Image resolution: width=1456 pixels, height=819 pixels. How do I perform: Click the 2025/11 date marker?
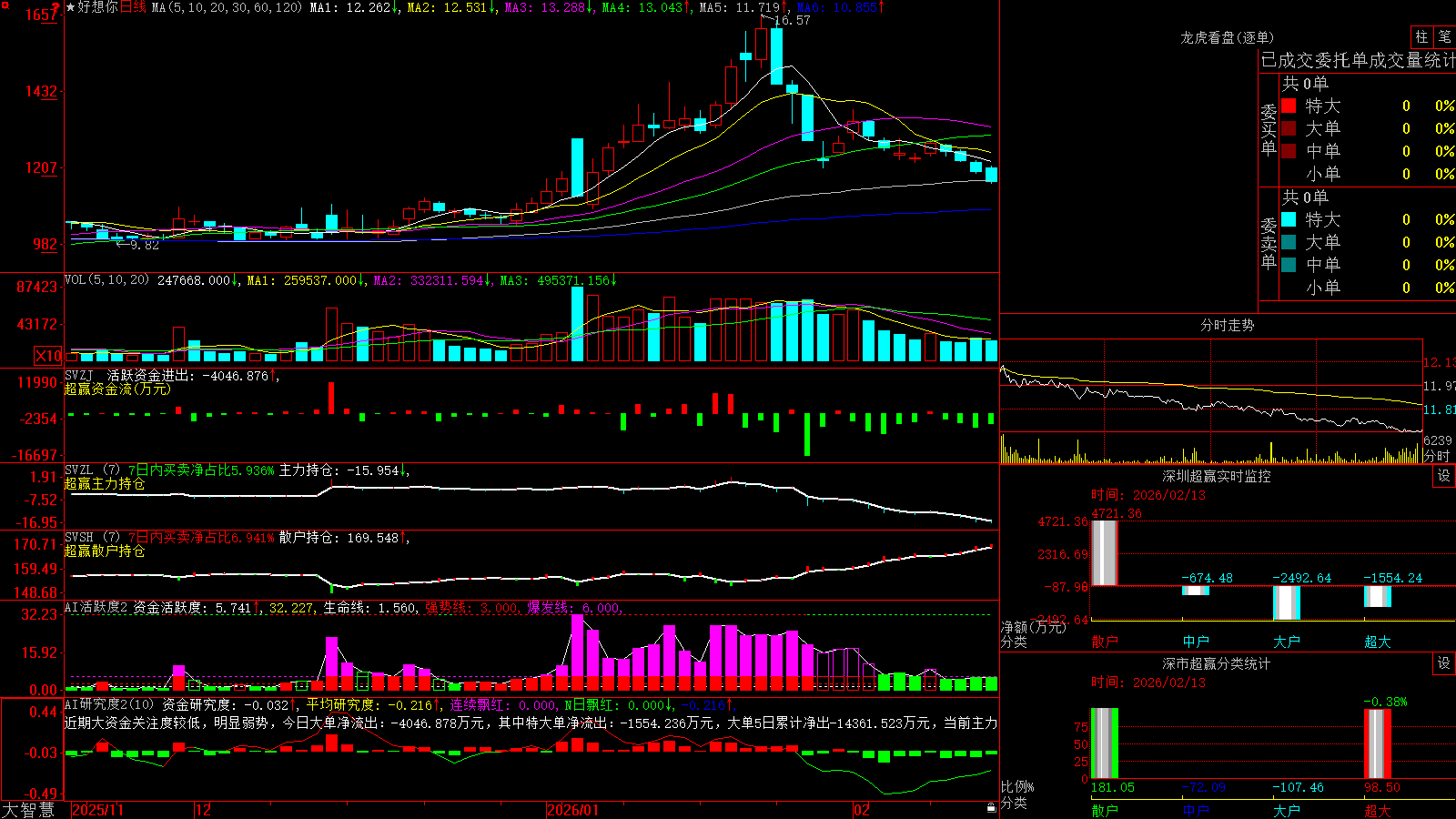point(97,810)
